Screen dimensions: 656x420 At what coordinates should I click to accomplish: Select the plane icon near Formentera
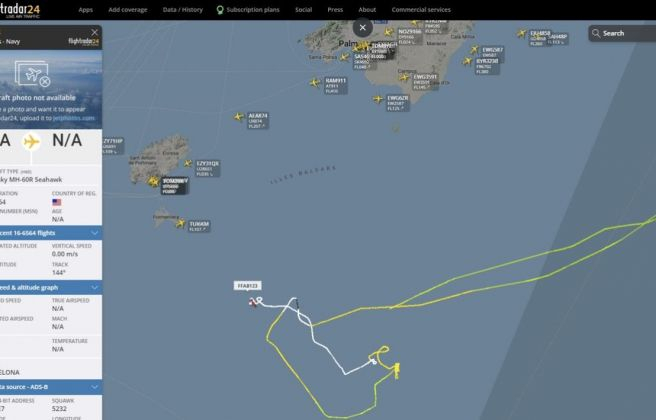pos(180,223)
